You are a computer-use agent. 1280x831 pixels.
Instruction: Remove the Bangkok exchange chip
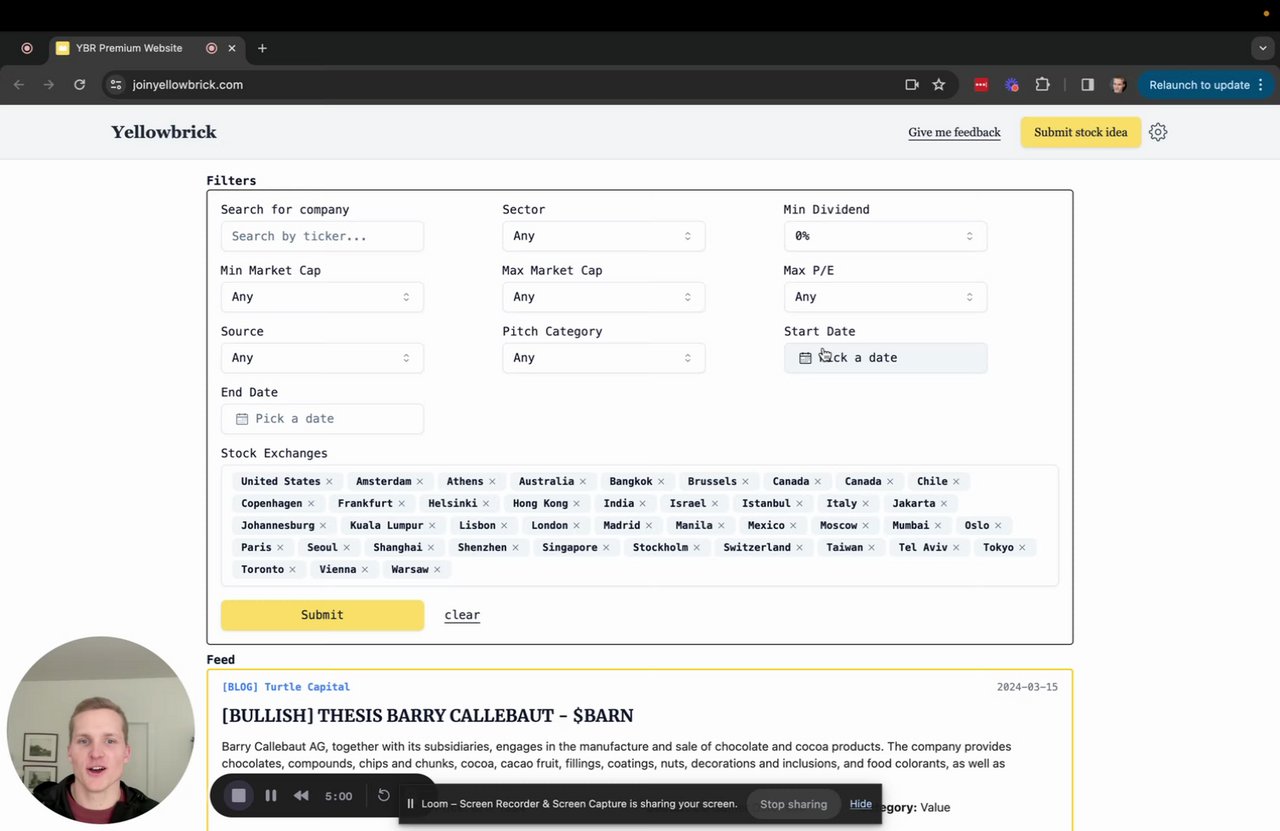point(661,482)
